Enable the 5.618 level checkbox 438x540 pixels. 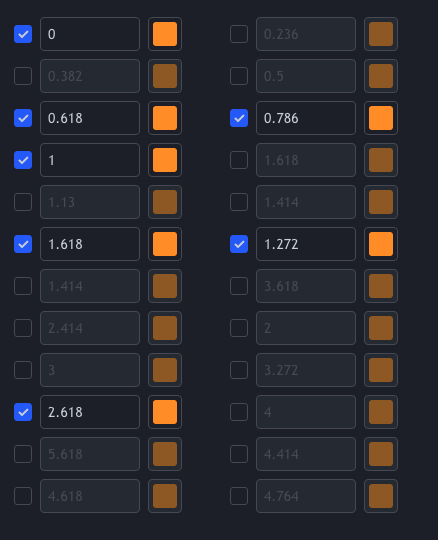coord(23,454)
